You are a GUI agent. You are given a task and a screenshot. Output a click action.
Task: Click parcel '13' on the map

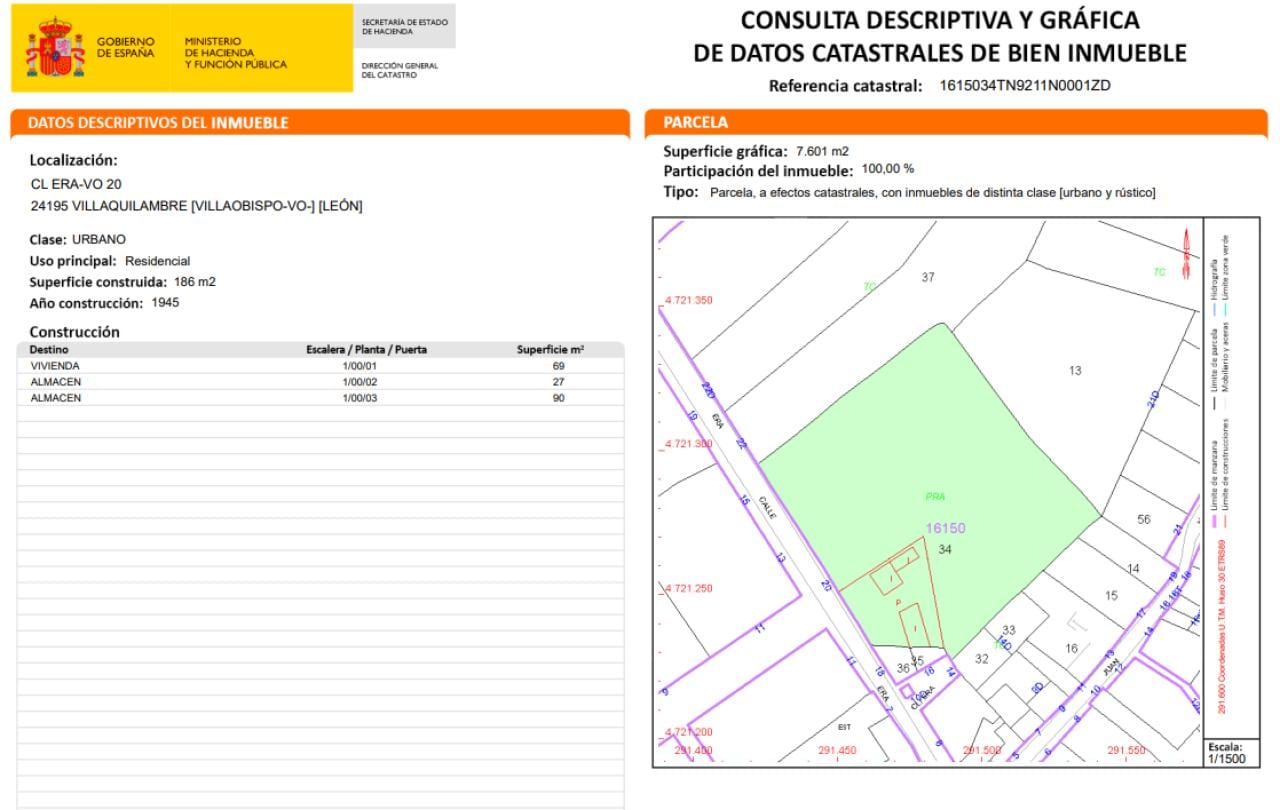tap(1075, 371)
